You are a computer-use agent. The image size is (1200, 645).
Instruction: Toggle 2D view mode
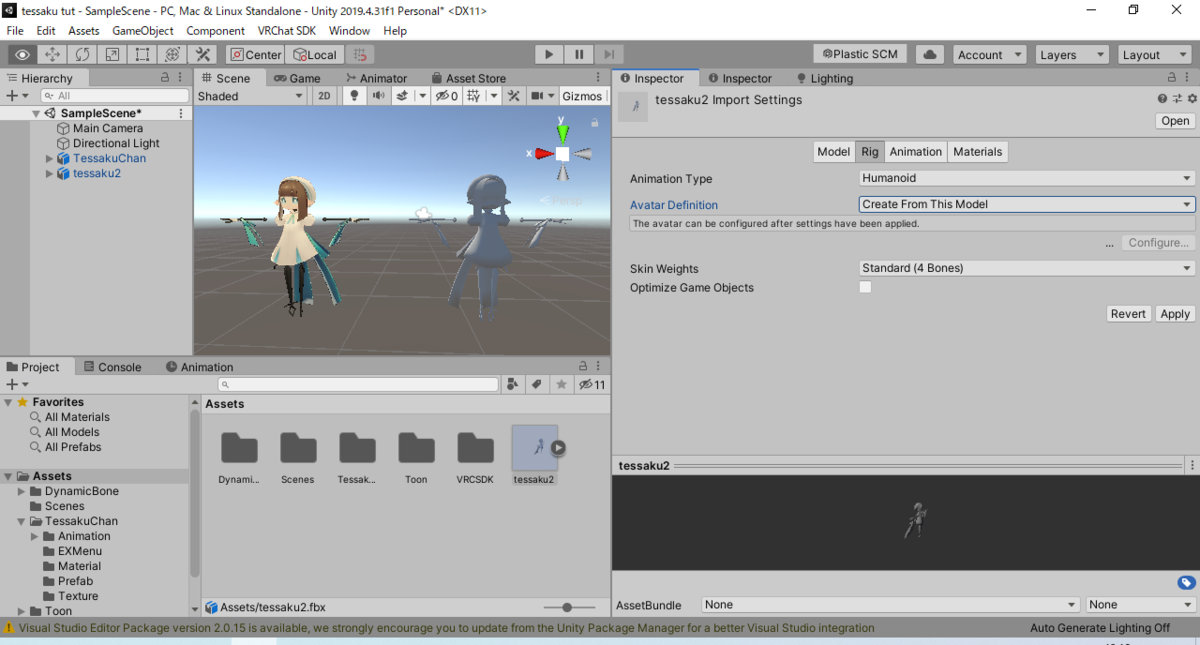coord(324,96)
